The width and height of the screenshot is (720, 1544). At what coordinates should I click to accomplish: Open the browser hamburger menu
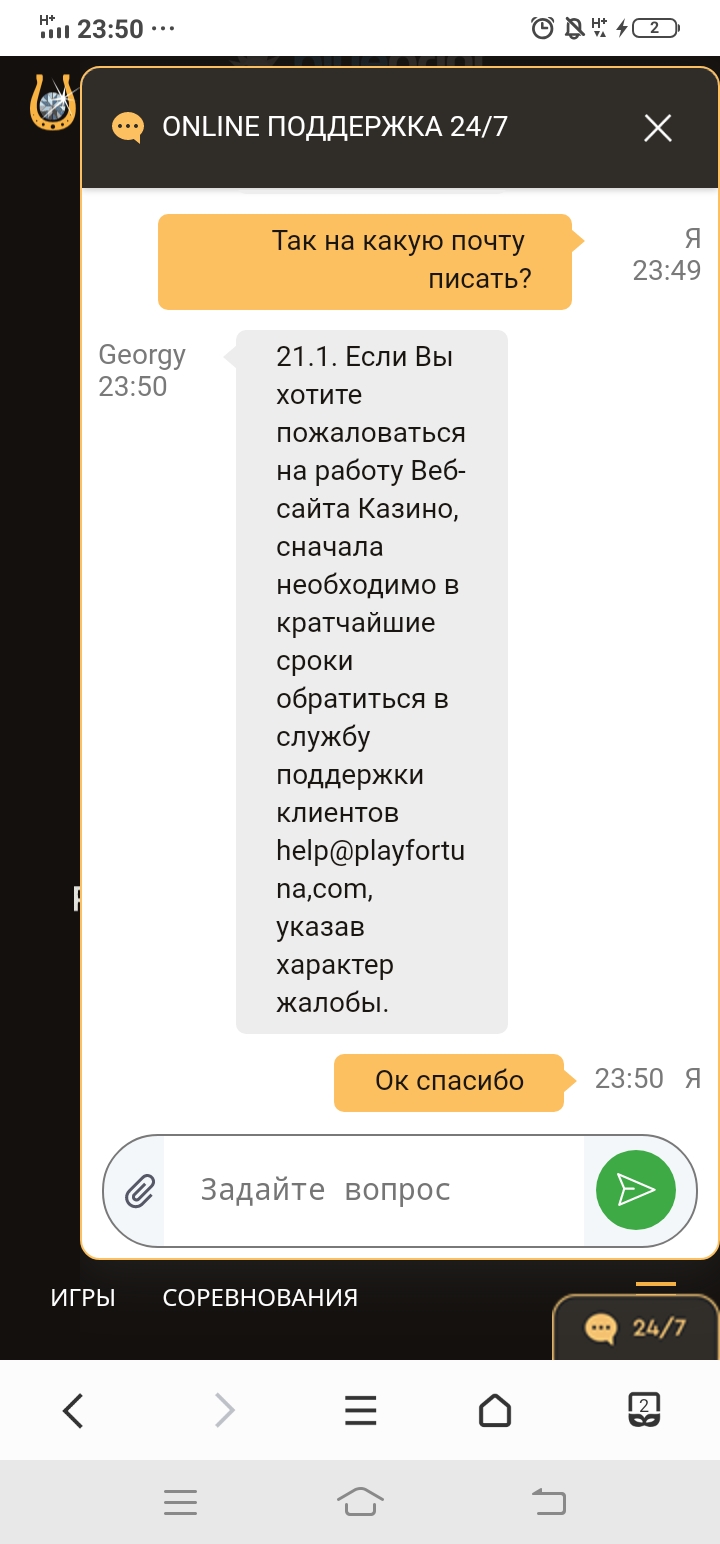point(360,1411)
